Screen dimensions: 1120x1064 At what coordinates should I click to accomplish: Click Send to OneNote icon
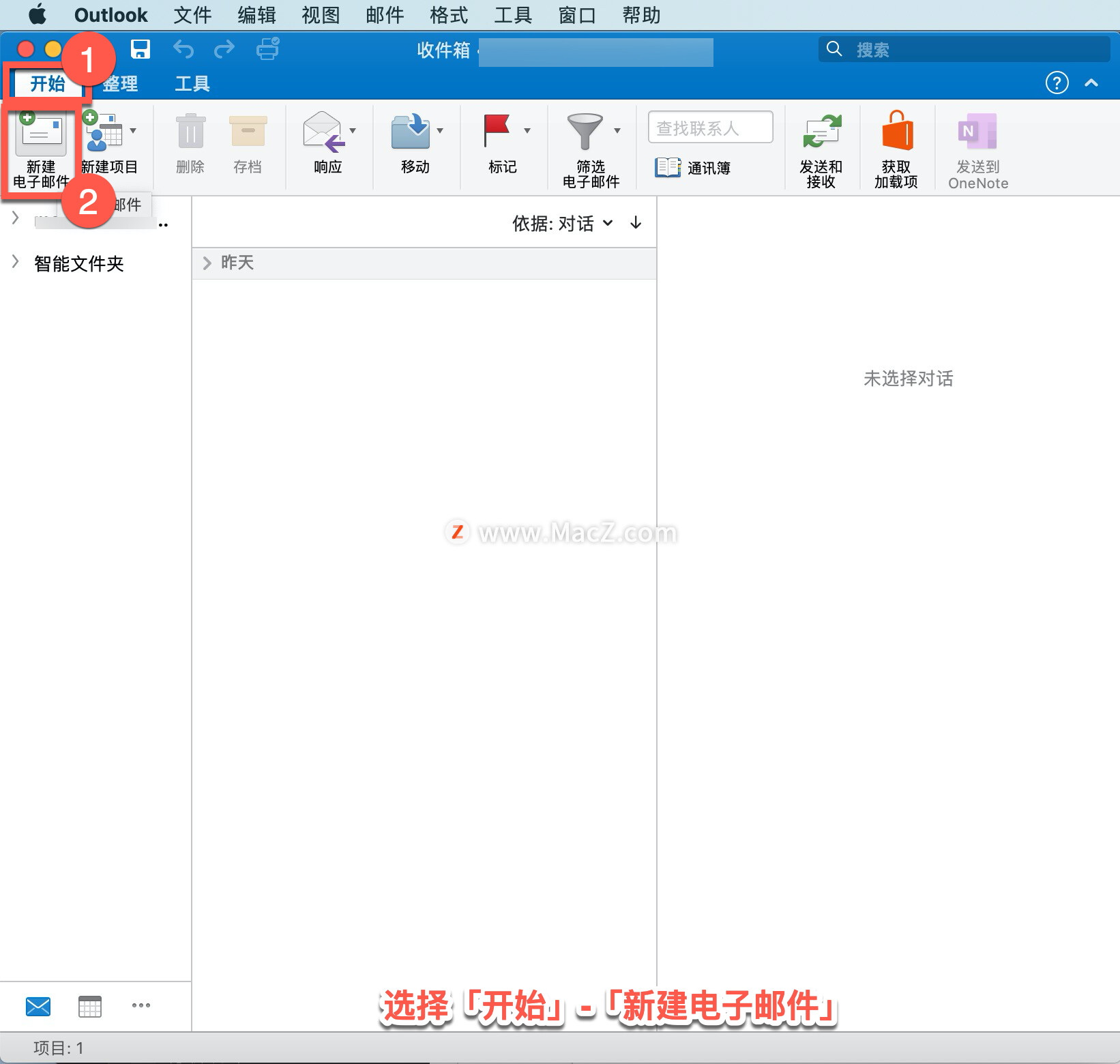977,131
